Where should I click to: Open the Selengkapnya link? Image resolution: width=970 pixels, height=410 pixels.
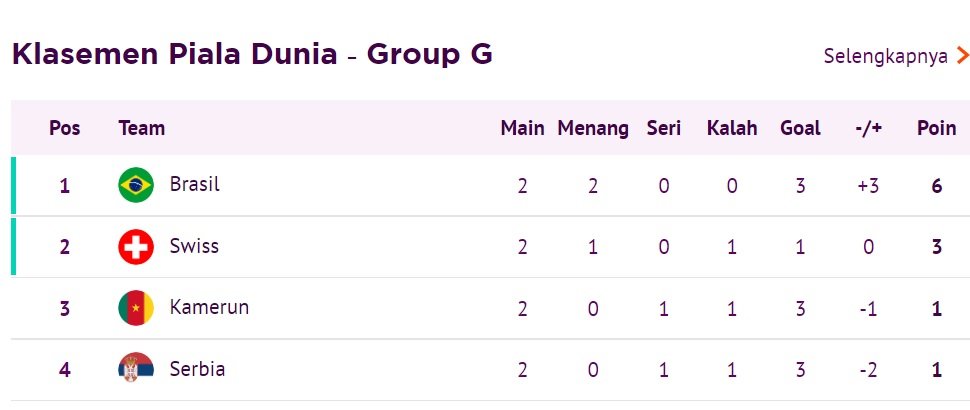[885, 56]
